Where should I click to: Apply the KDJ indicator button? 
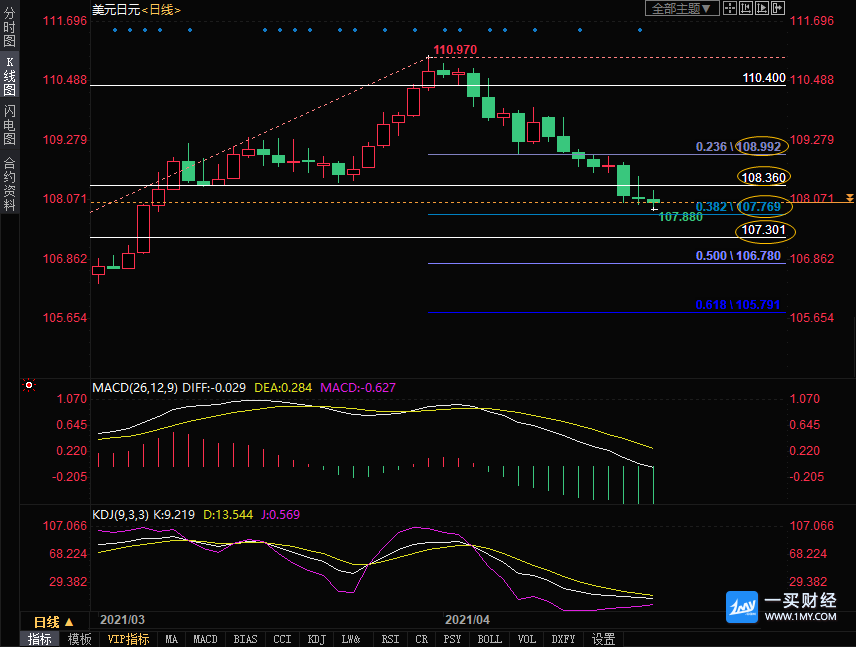point(317,639)
